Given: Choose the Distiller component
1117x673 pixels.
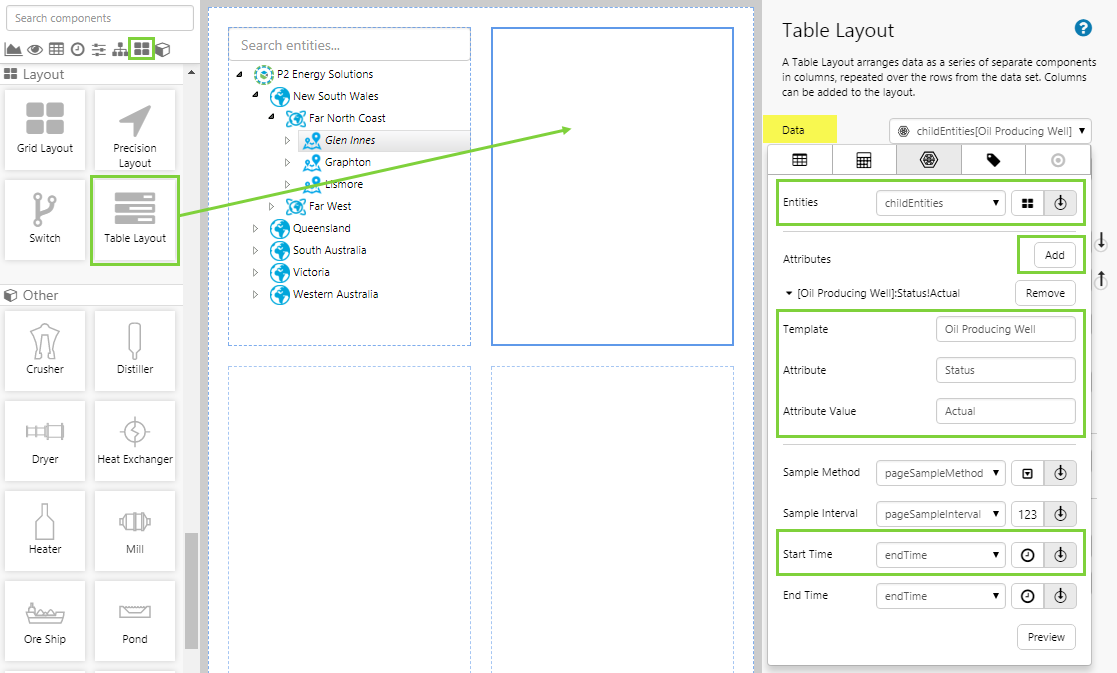Looking at the screenshot, I should click(x=135, y=350).
